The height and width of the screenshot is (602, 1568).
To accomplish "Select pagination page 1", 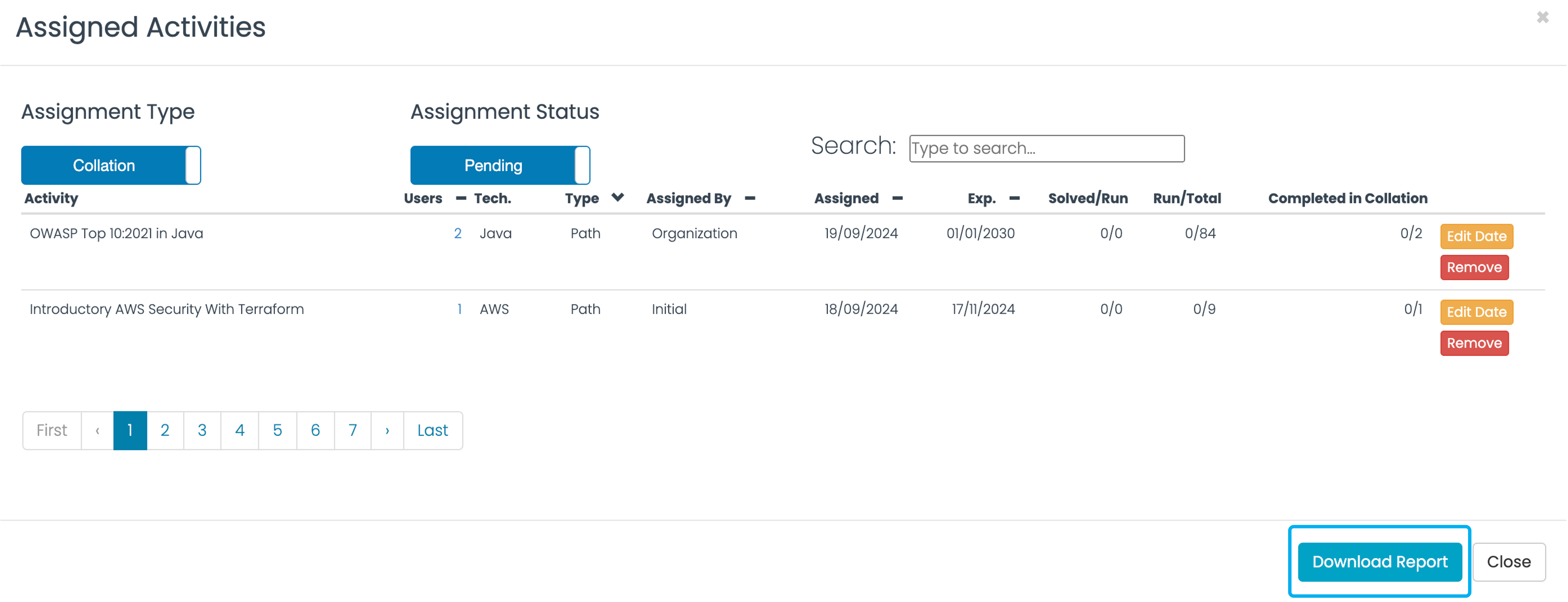I will (x=130, y=430).
